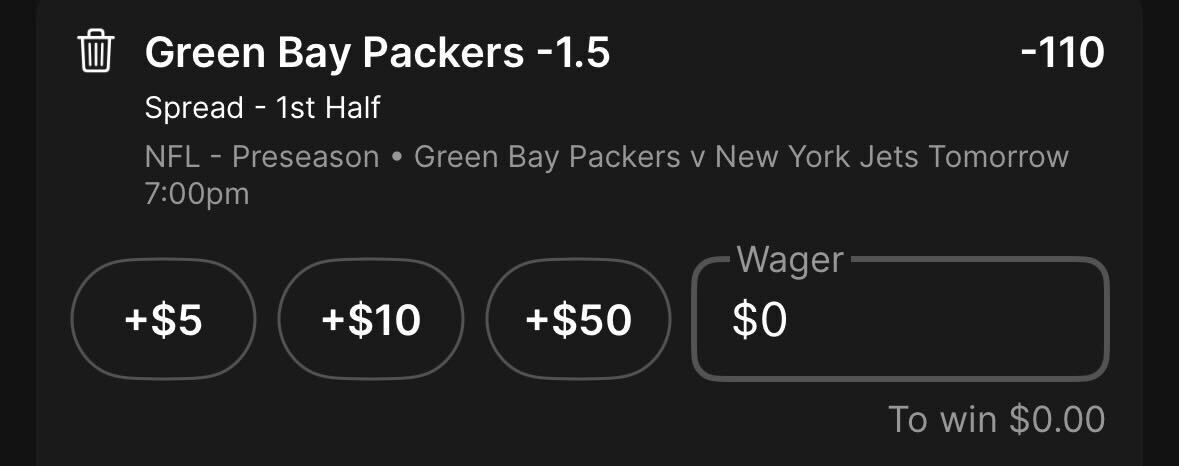Add $50 to the wager
The image size is (1179, 466).
tap(578, 319)
